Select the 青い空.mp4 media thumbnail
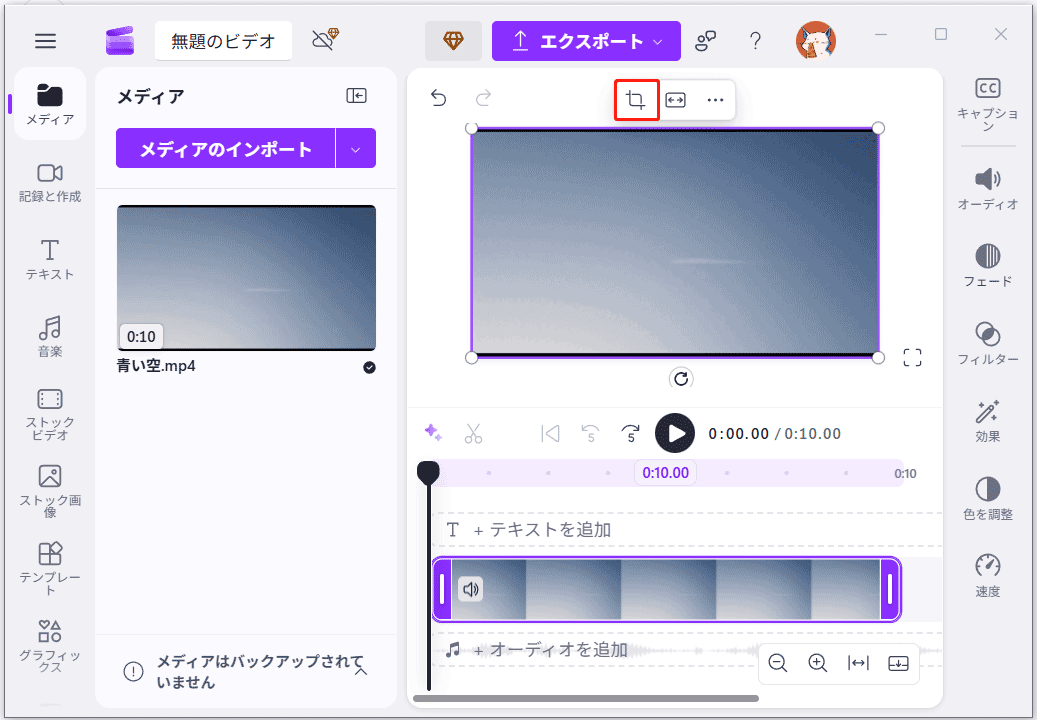The width and height of the screenshot is (1037, 720). tap(245, 278)
